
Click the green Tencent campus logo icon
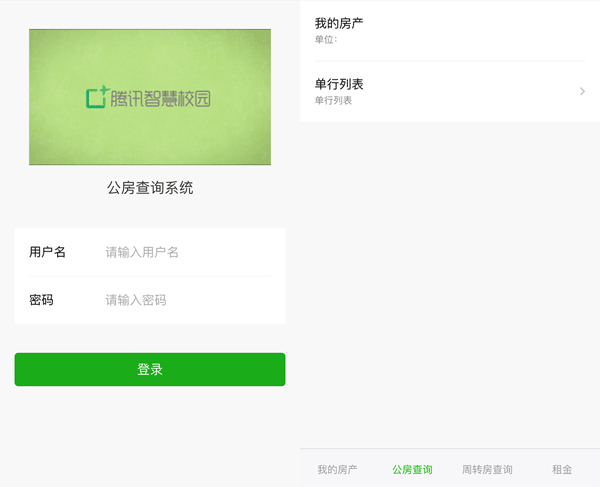[97, 96]
